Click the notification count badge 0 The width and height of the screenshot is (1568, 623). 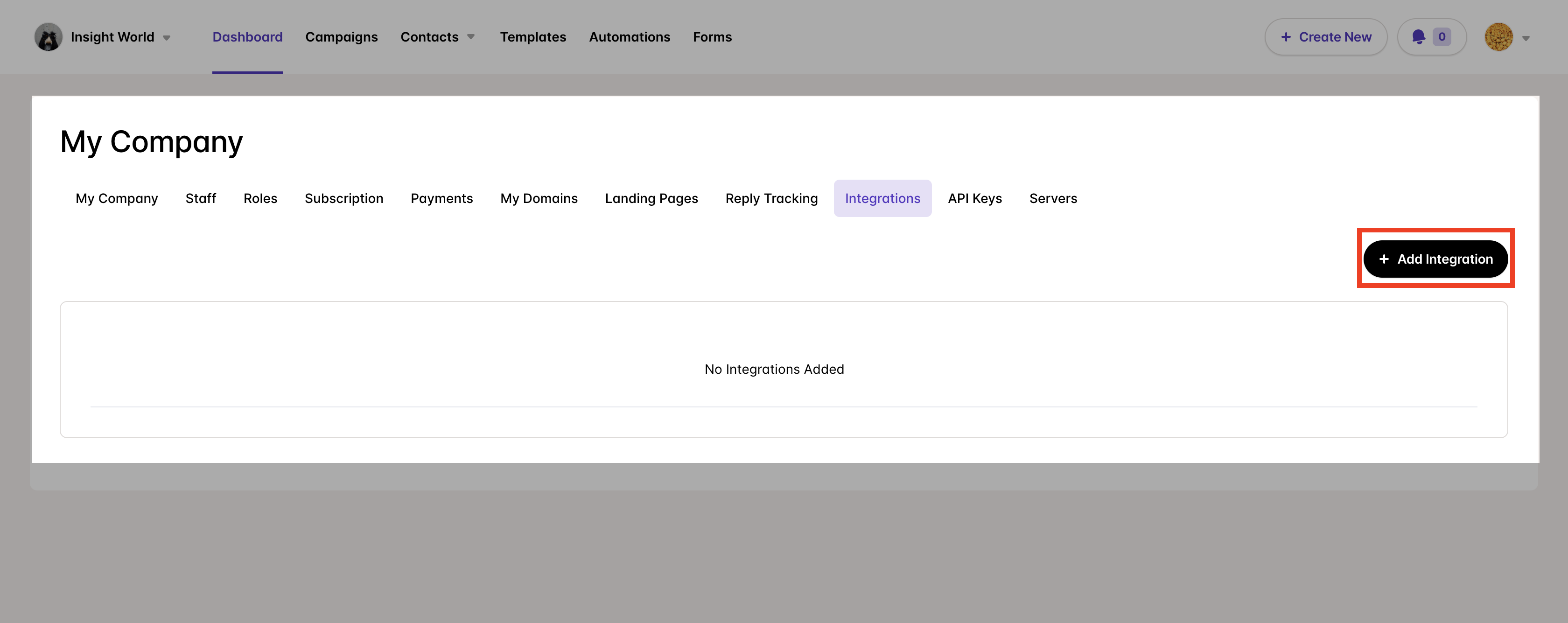pos(1442,37)
